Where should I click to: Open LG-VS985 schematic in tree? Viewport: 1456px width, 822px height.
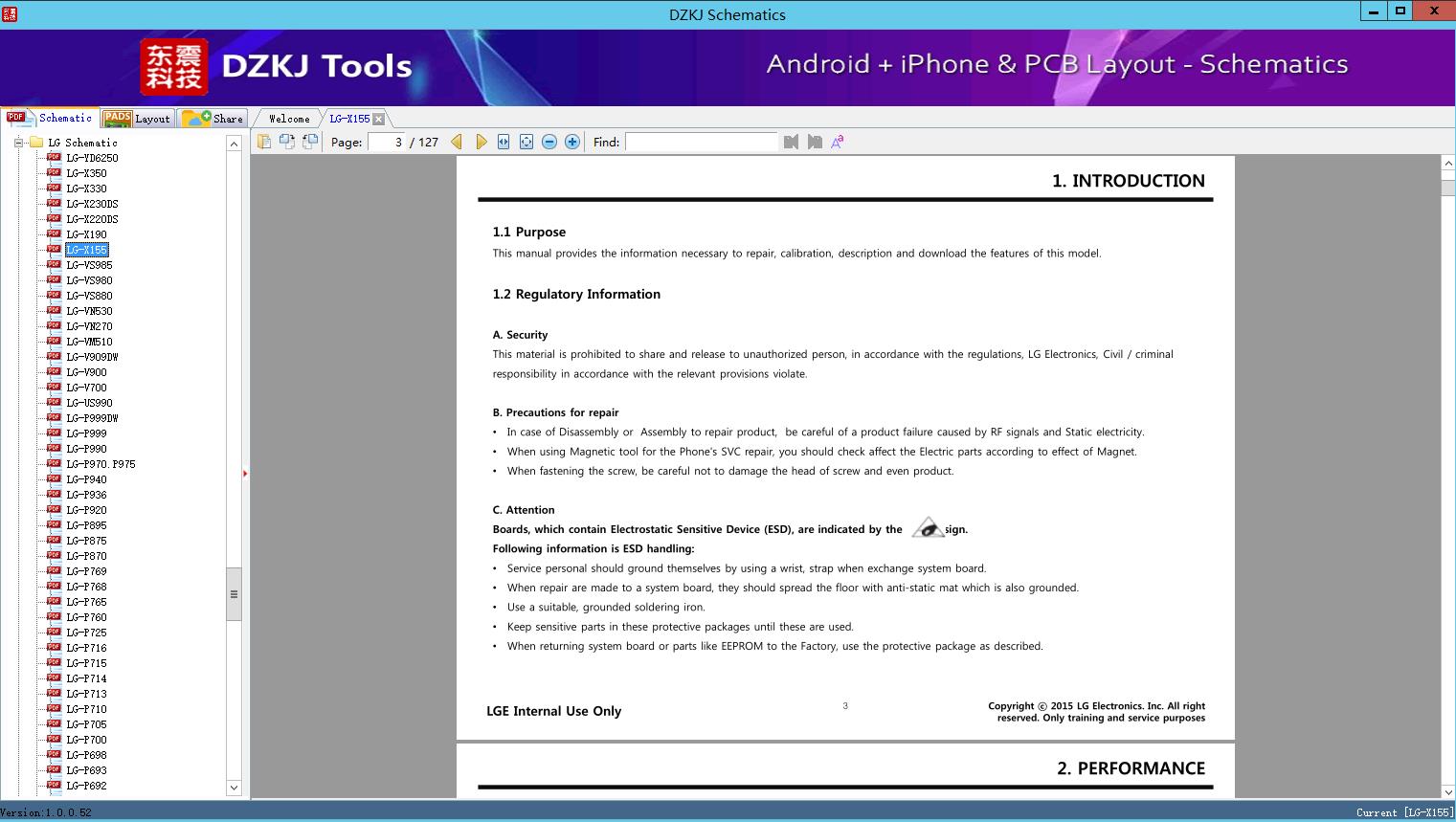[x=89, y=265]
